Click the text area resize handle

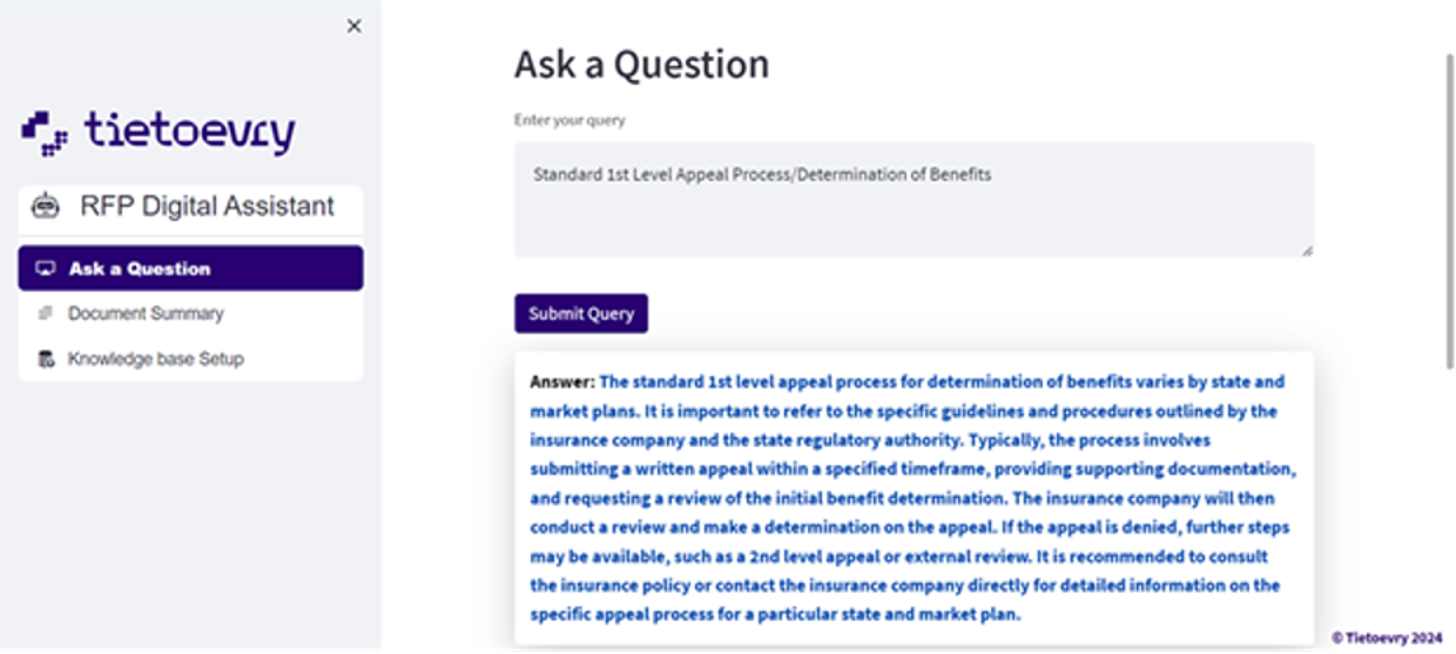pos(1307,251)
